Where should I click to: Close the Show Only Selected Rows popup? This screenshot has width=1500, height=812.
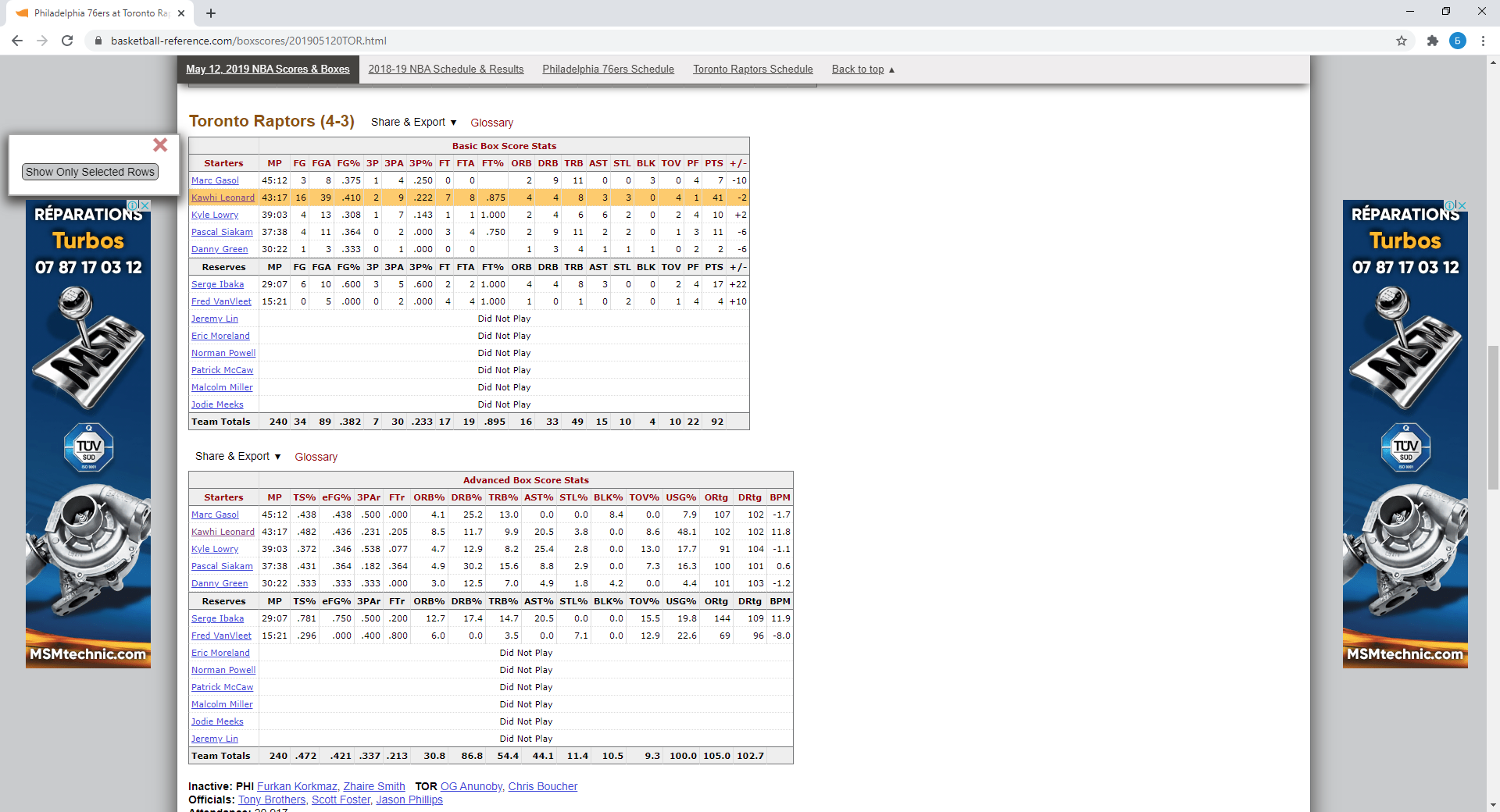point(160,144)
